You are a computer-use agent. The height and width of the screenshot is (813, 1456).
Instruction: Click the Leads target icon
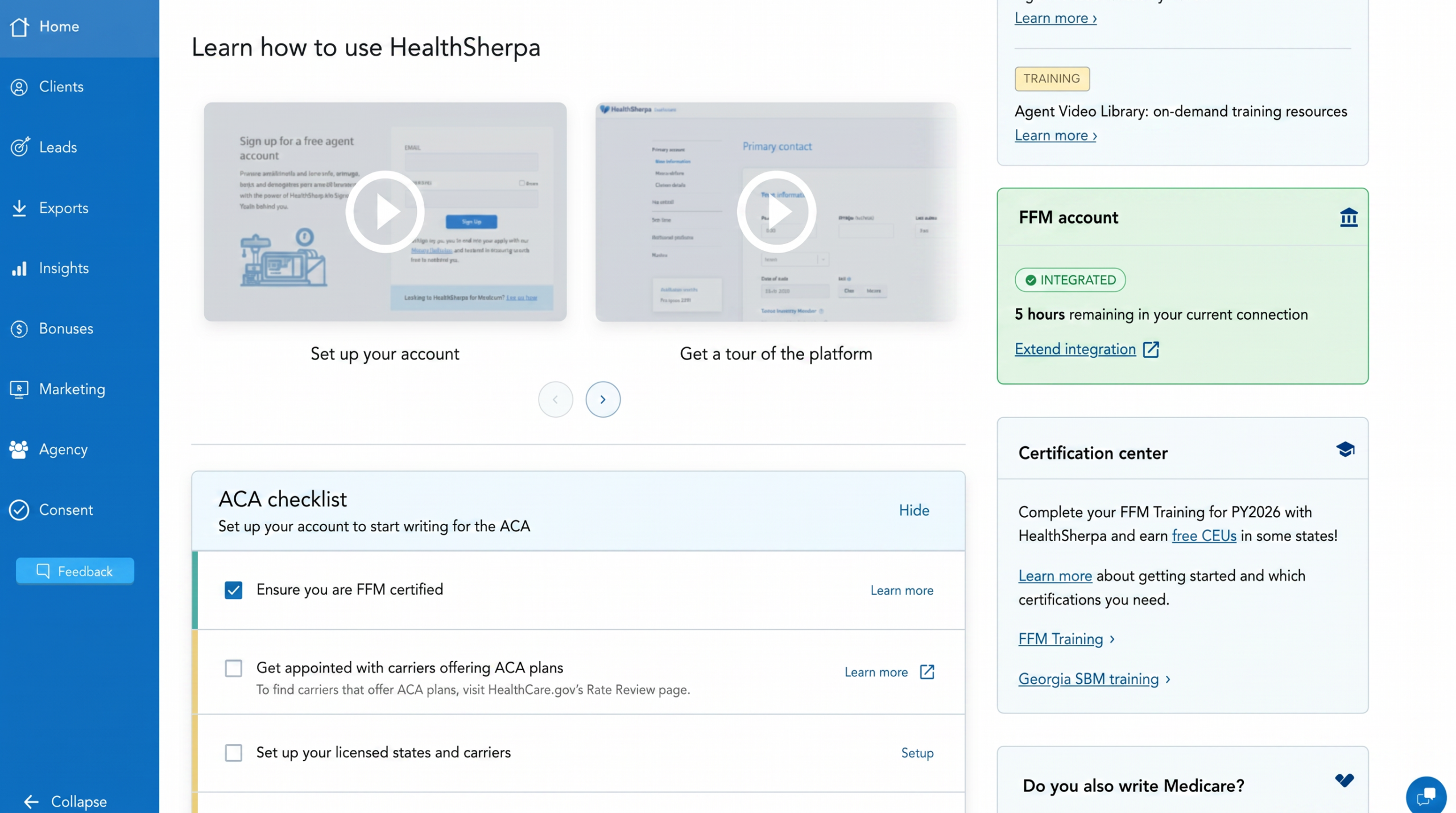pyautogui.click(x=19, y=147)
